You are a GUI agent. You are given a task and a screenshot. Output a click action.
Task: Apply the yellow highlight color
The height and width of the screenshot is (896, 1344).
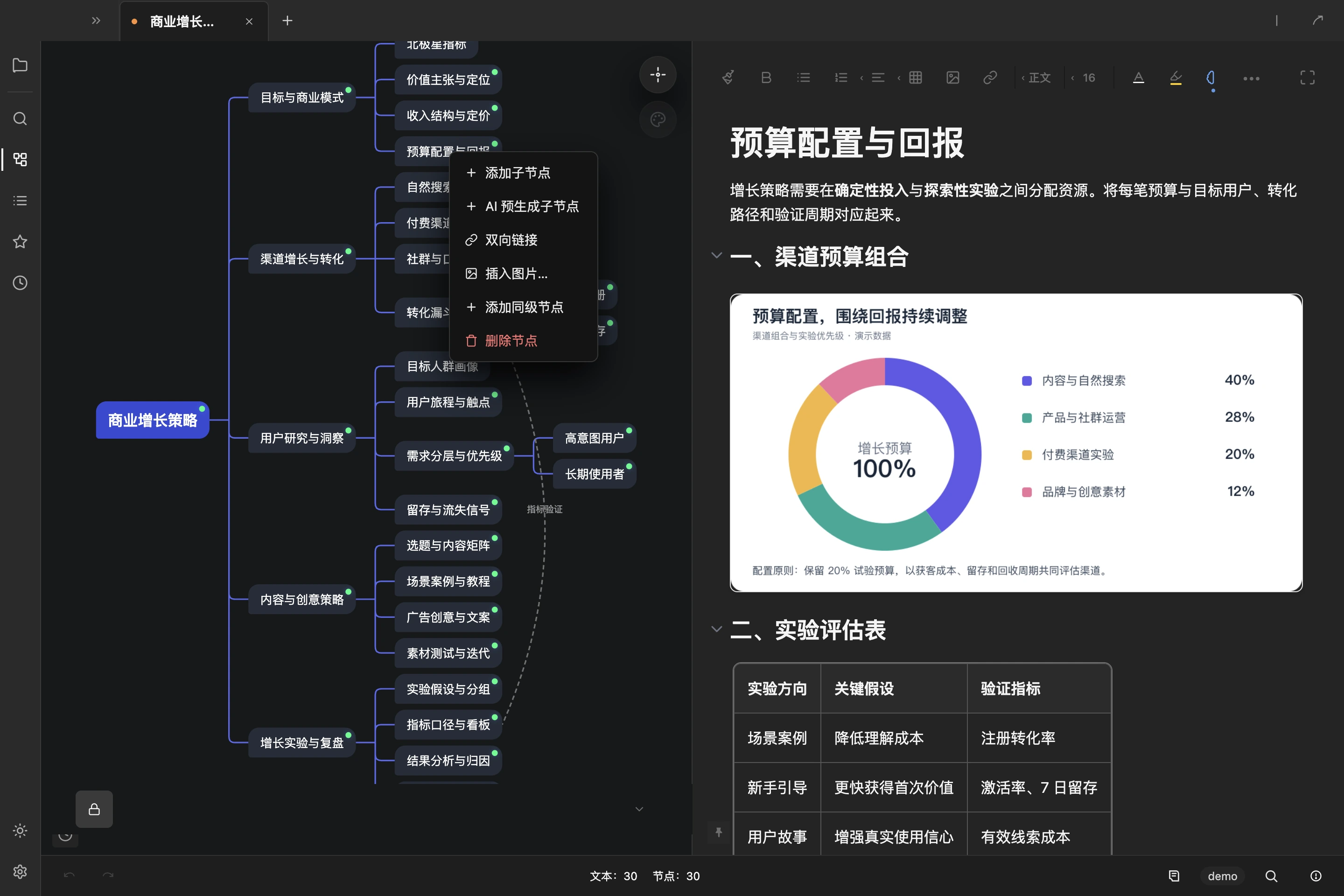[1176, 78]
